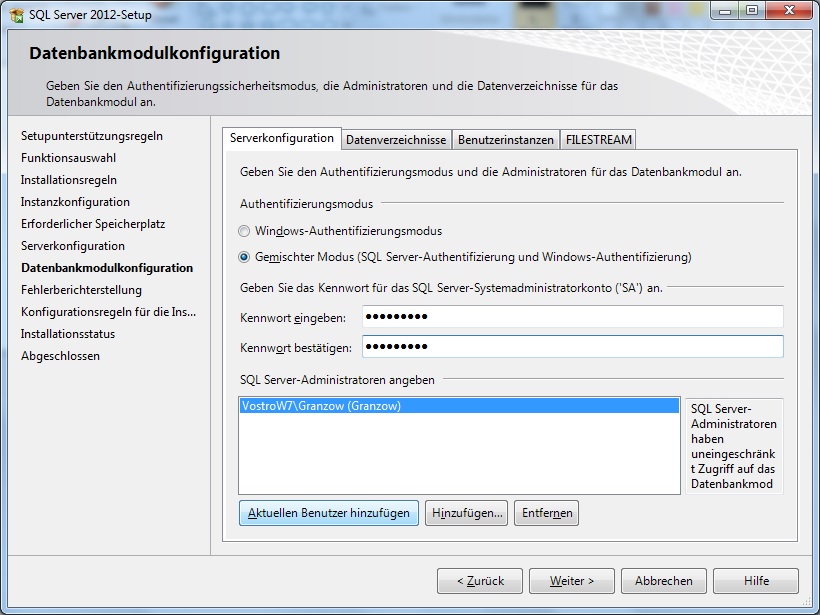Close the SQL Server 2012-Setup window
Screen dimensions: 820x615
point(789,11)
